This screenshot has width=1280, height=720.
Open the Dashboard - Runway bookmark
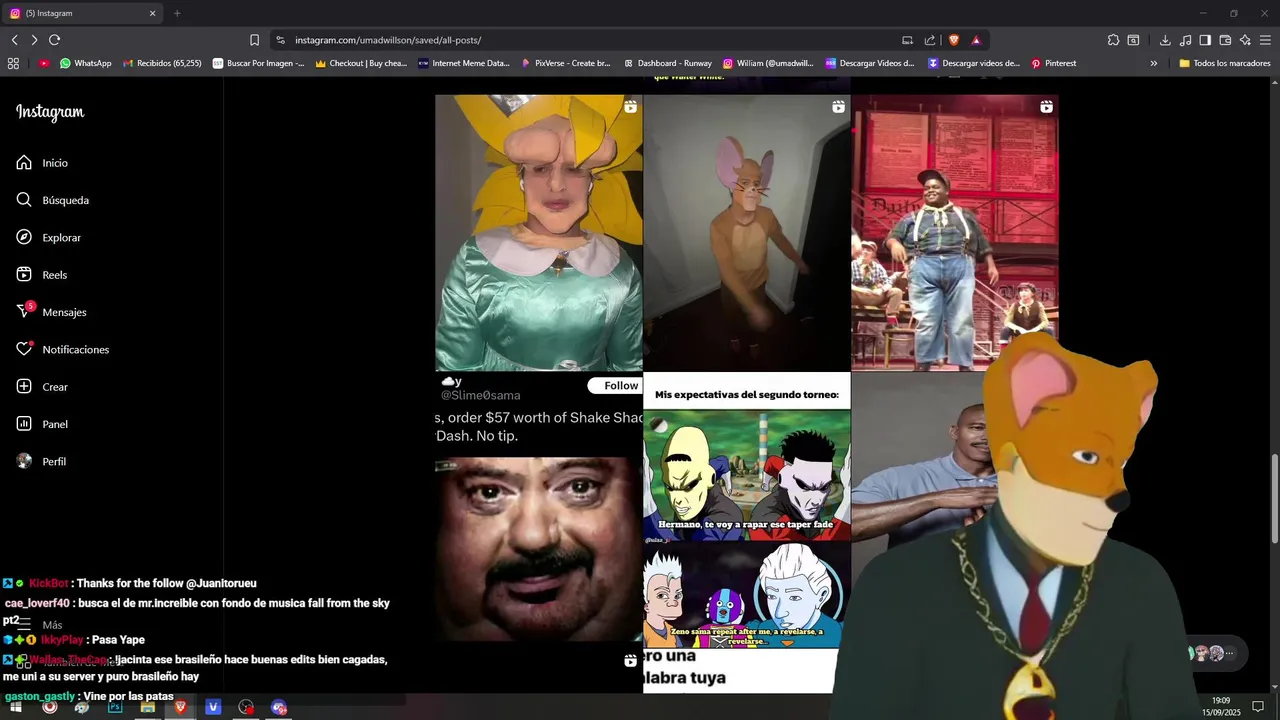668,63
